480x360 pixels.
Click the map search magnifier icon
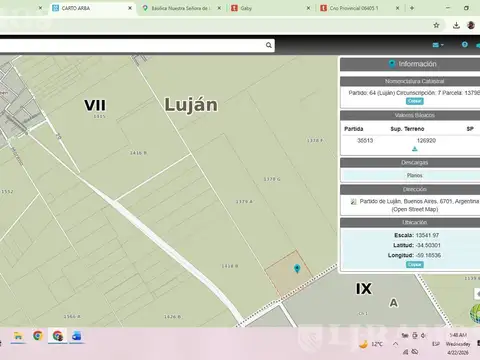pyautogui.click(x=269, y=45)
